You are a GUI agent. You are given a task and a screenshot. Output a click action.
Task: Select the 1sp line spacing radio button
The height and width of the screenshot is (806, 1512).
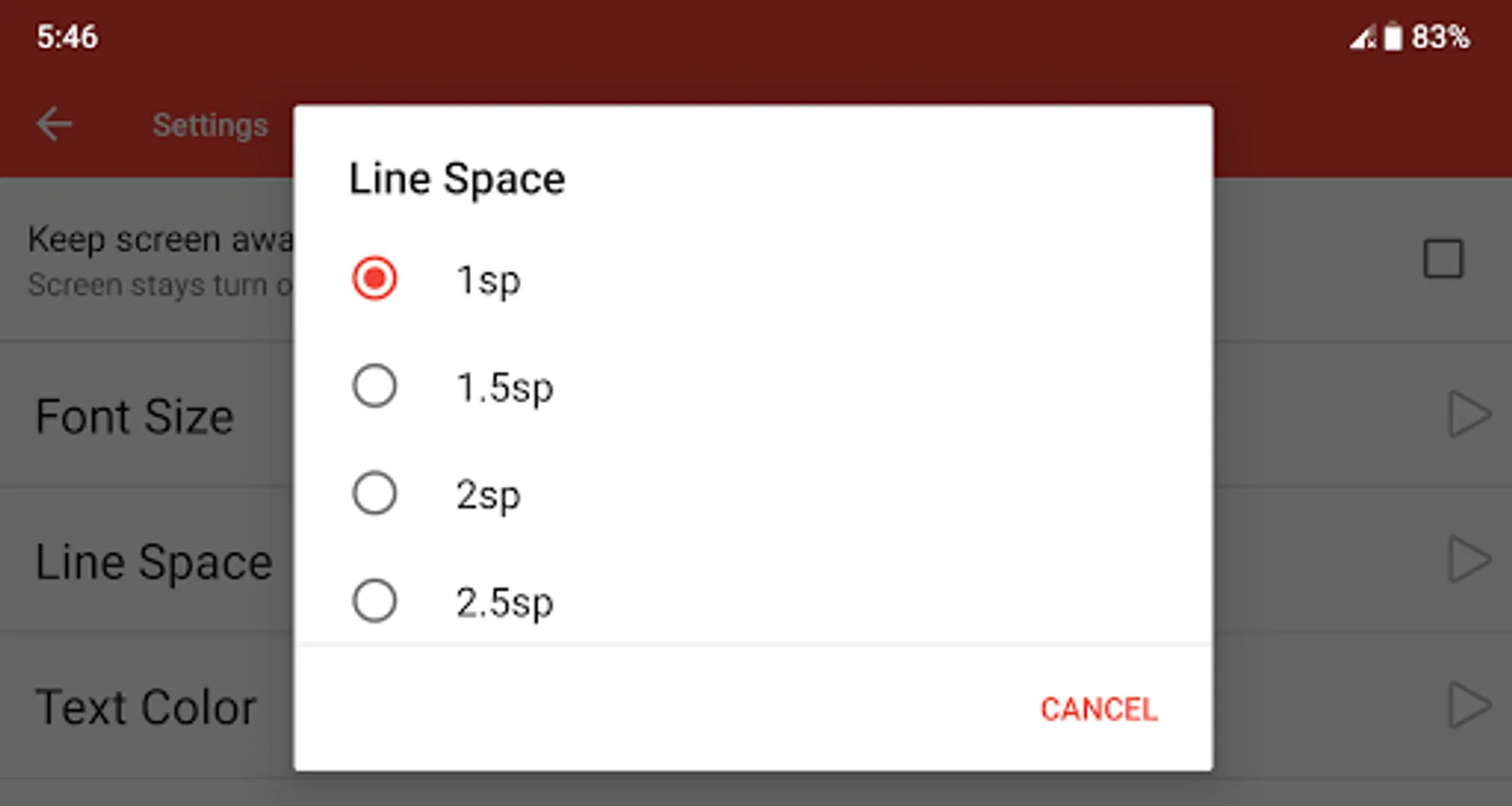(x=374, y=279)
